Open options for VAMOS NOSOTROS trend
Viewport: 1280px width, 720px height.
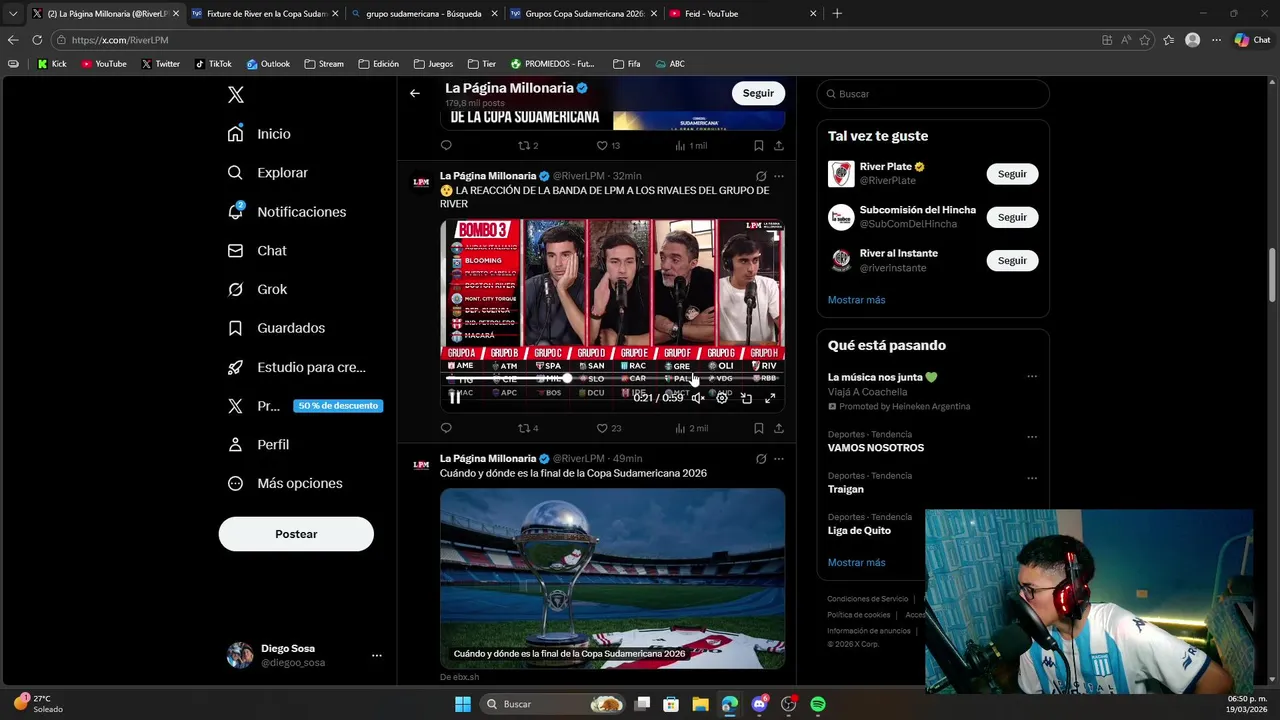pyautogui.click(x=1032, y=437)
